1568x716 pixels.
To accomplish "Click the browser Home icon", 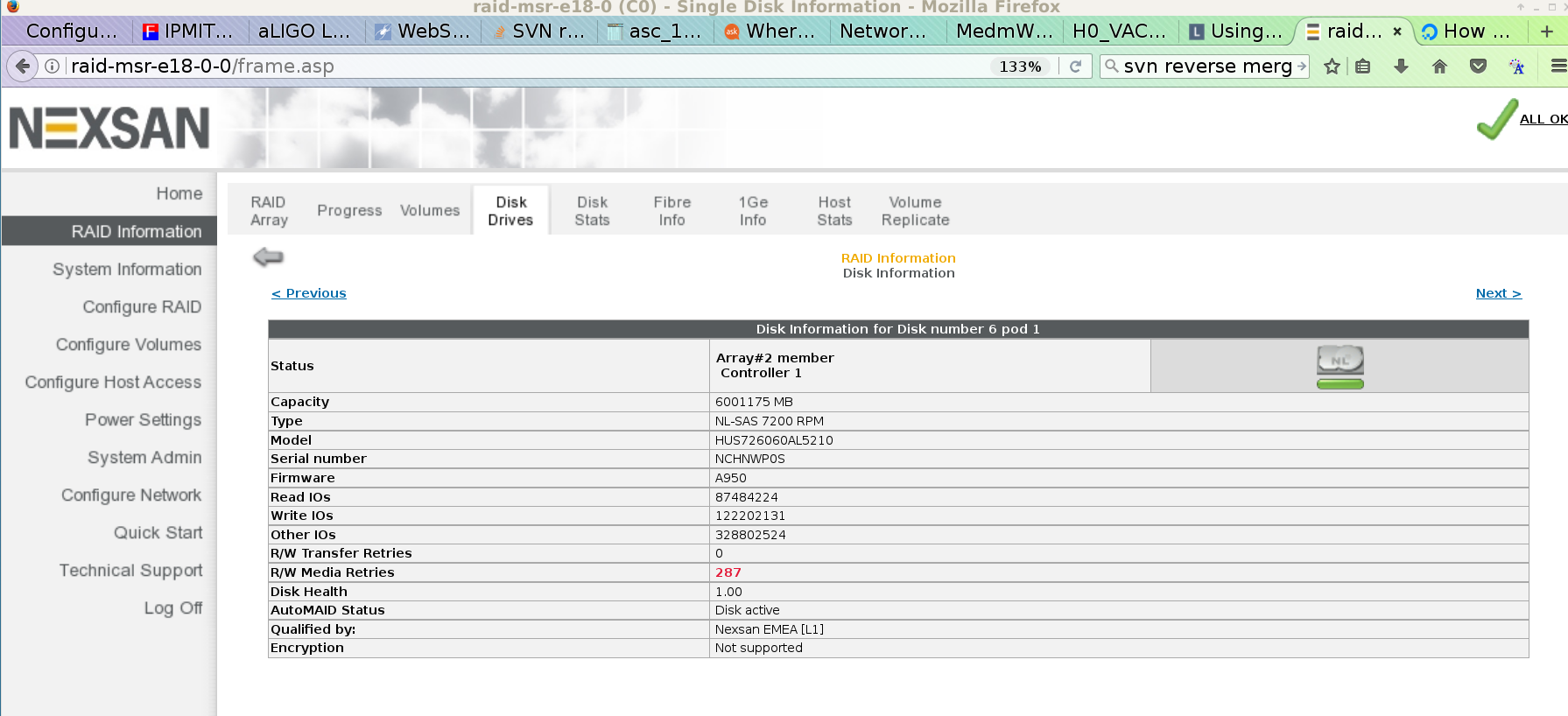I will tap(1439, 67).
